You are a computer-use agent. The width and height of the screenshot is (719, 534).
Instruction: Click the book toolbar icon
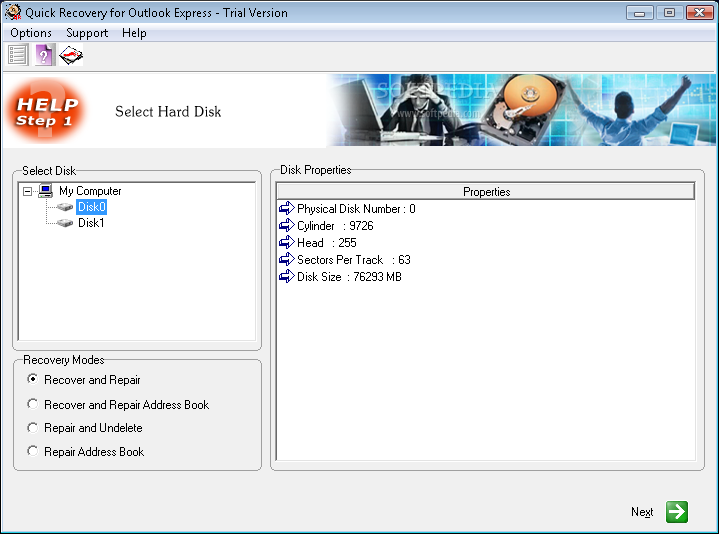(x=71, y=55)
